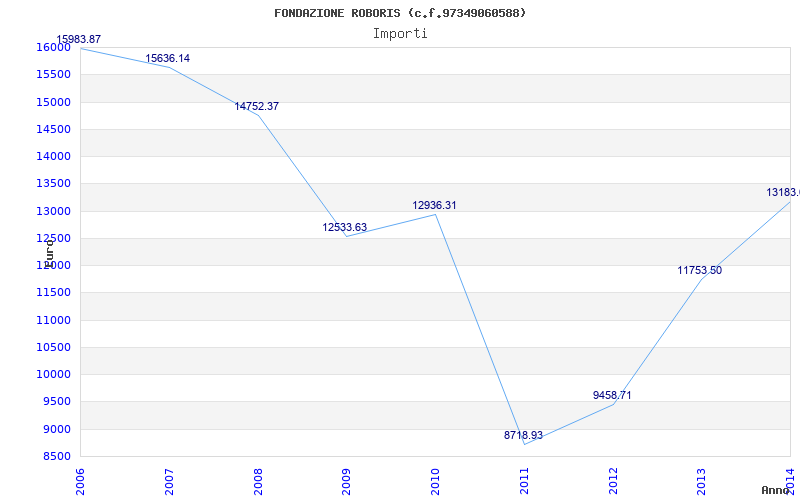The image size is (800, 500).
Task: Click the y-axis value 9000
Action: (57, 429)
